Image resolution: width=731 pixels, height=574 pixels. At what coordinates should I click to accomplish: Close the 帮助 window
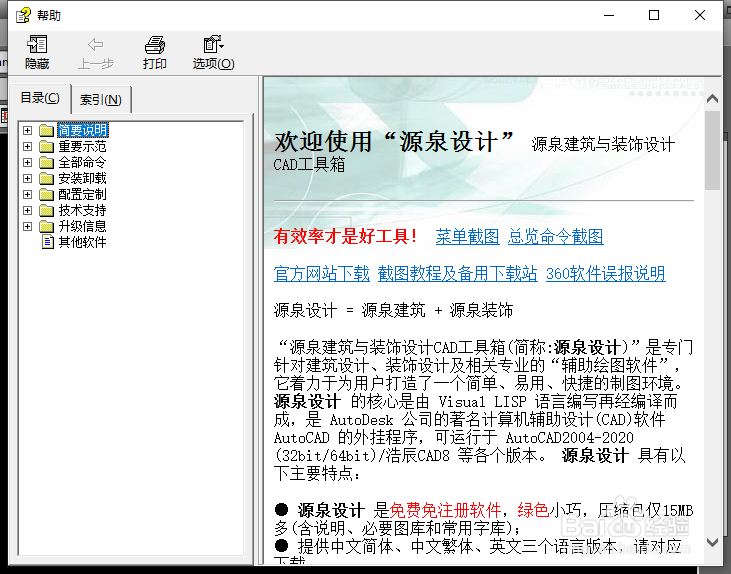click(x=700, y=15)
